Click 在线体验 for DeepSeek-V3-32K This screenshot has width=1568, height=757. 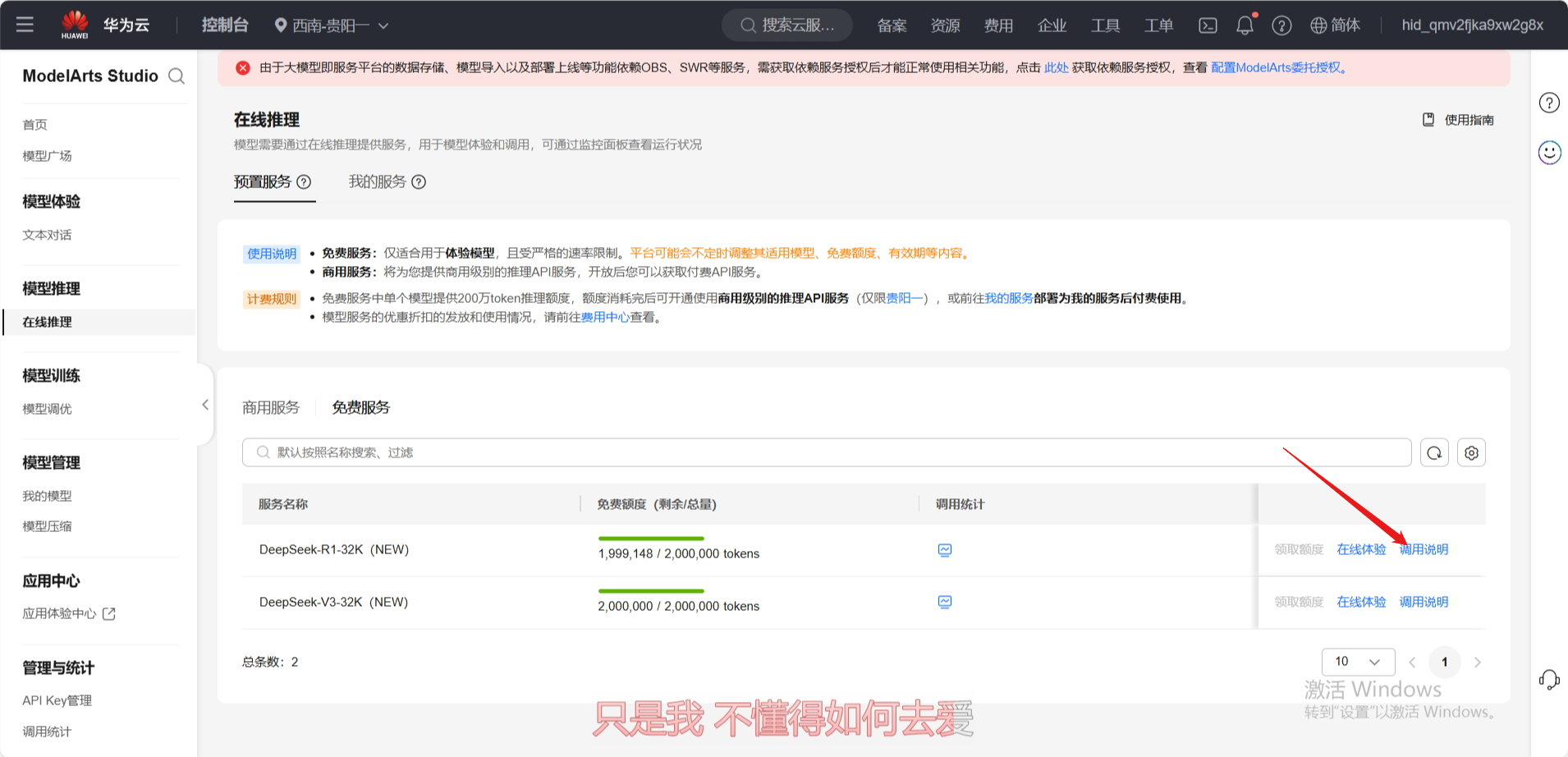(x=1361, y=602)
